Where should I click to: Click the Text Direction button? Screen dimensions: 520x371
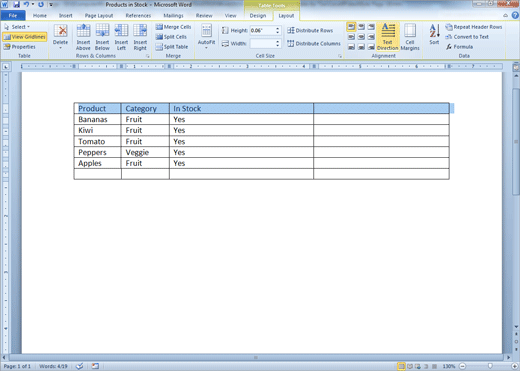click(388, 37)
